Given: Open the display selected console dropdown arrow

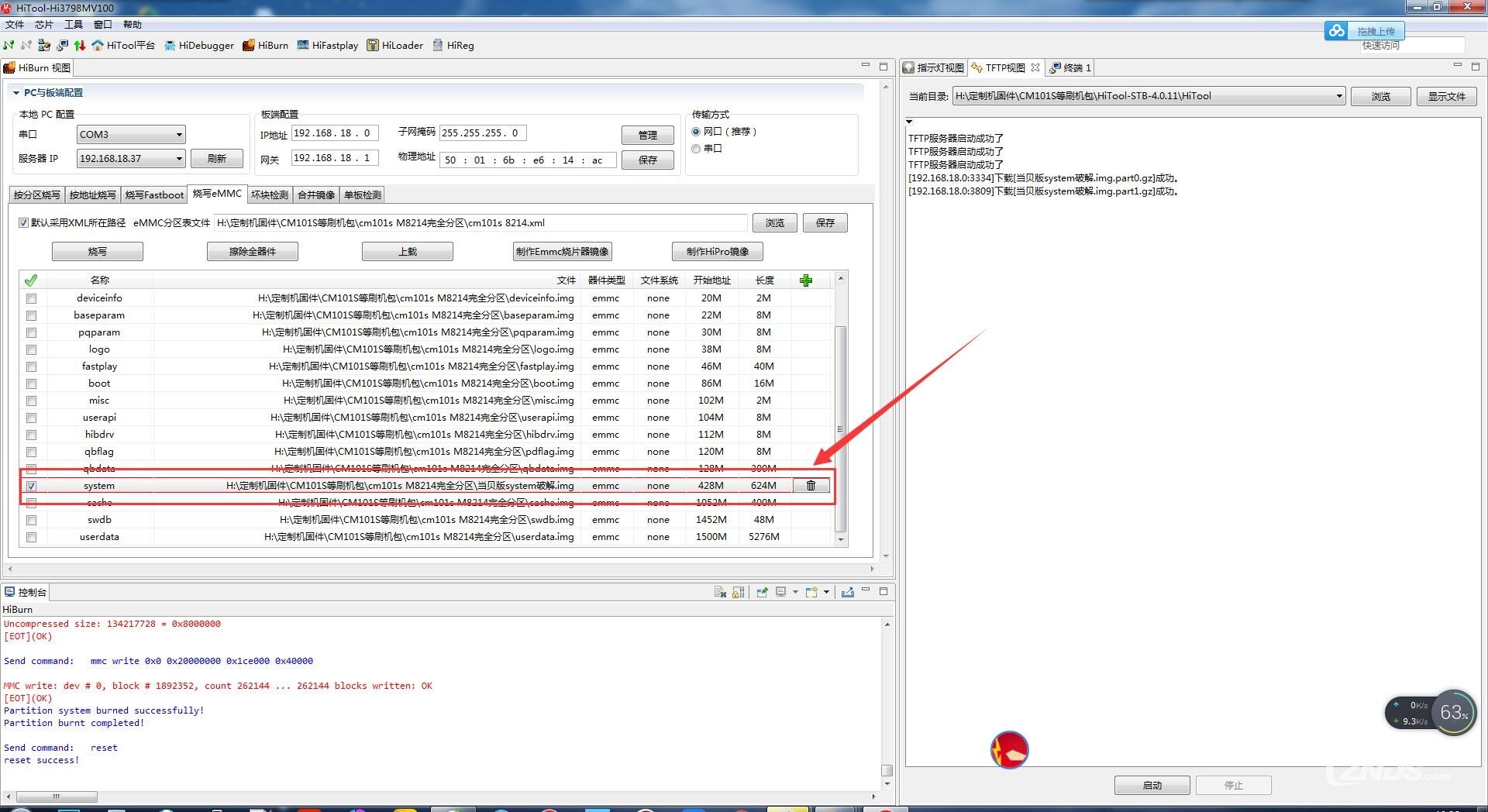Looking at the screenshot, I should [x=795, y=592].
